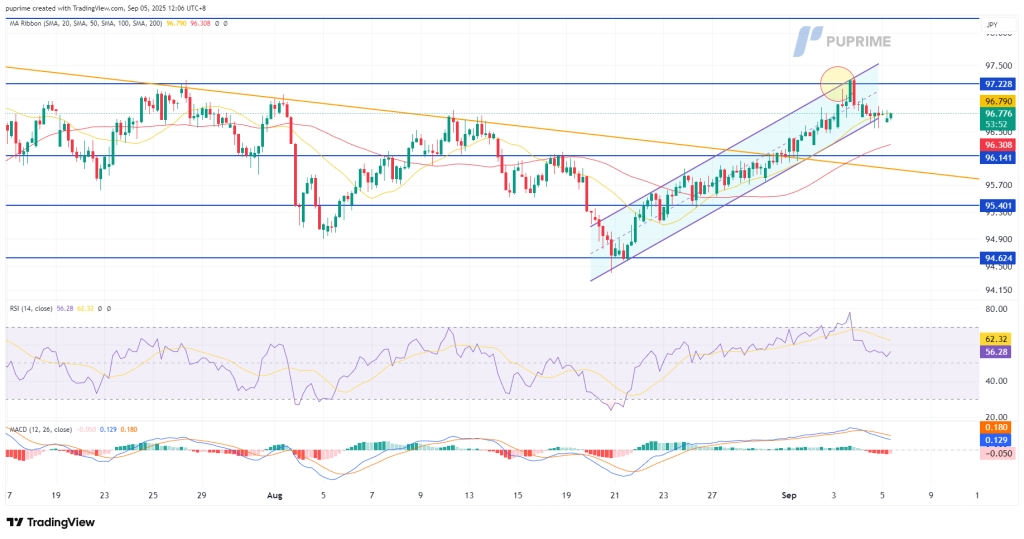
Task: Open the MA Ribbon indicator legend
Action: (84, 24)
